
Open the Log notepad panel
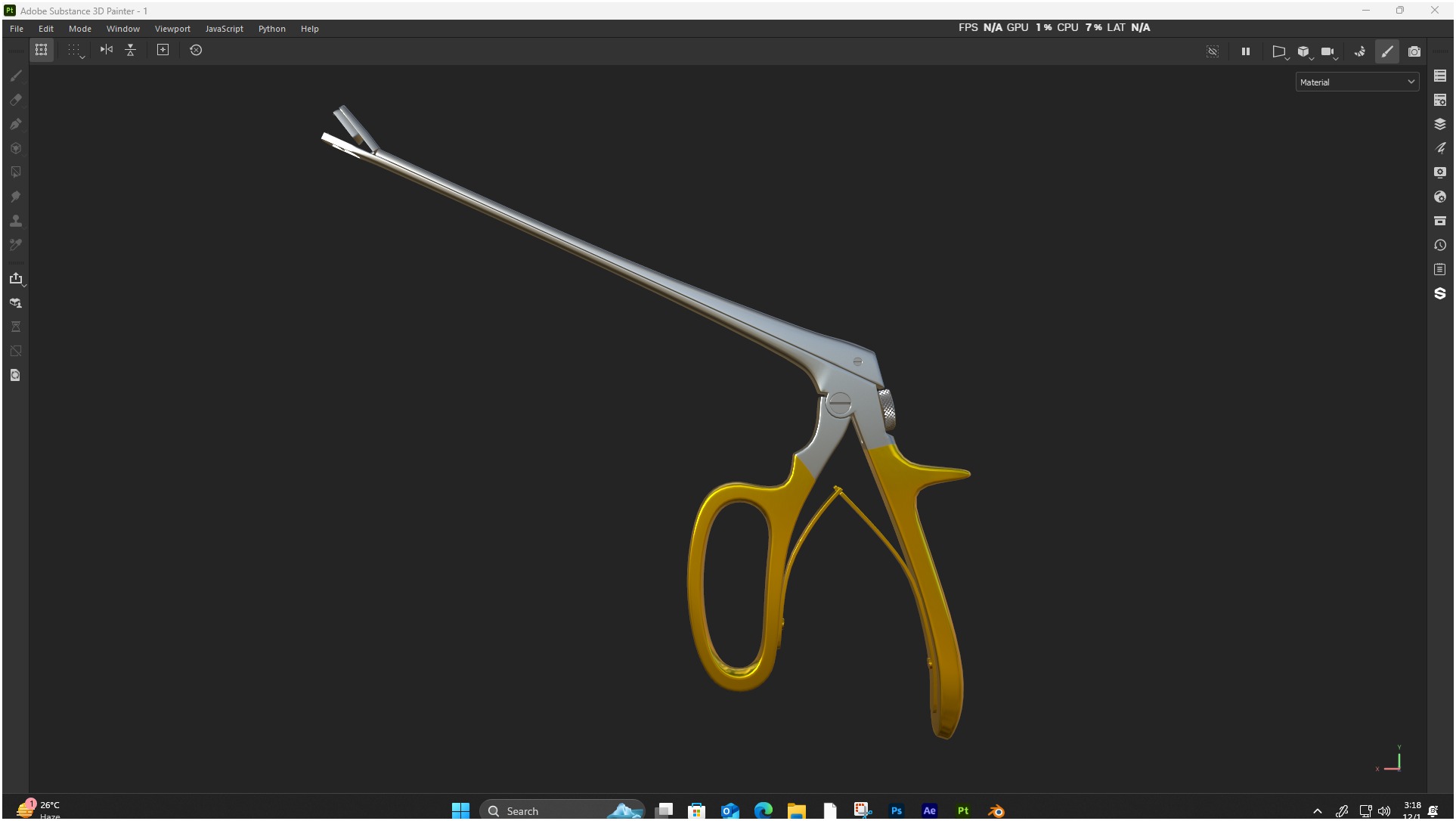(x=1440, y=269)
